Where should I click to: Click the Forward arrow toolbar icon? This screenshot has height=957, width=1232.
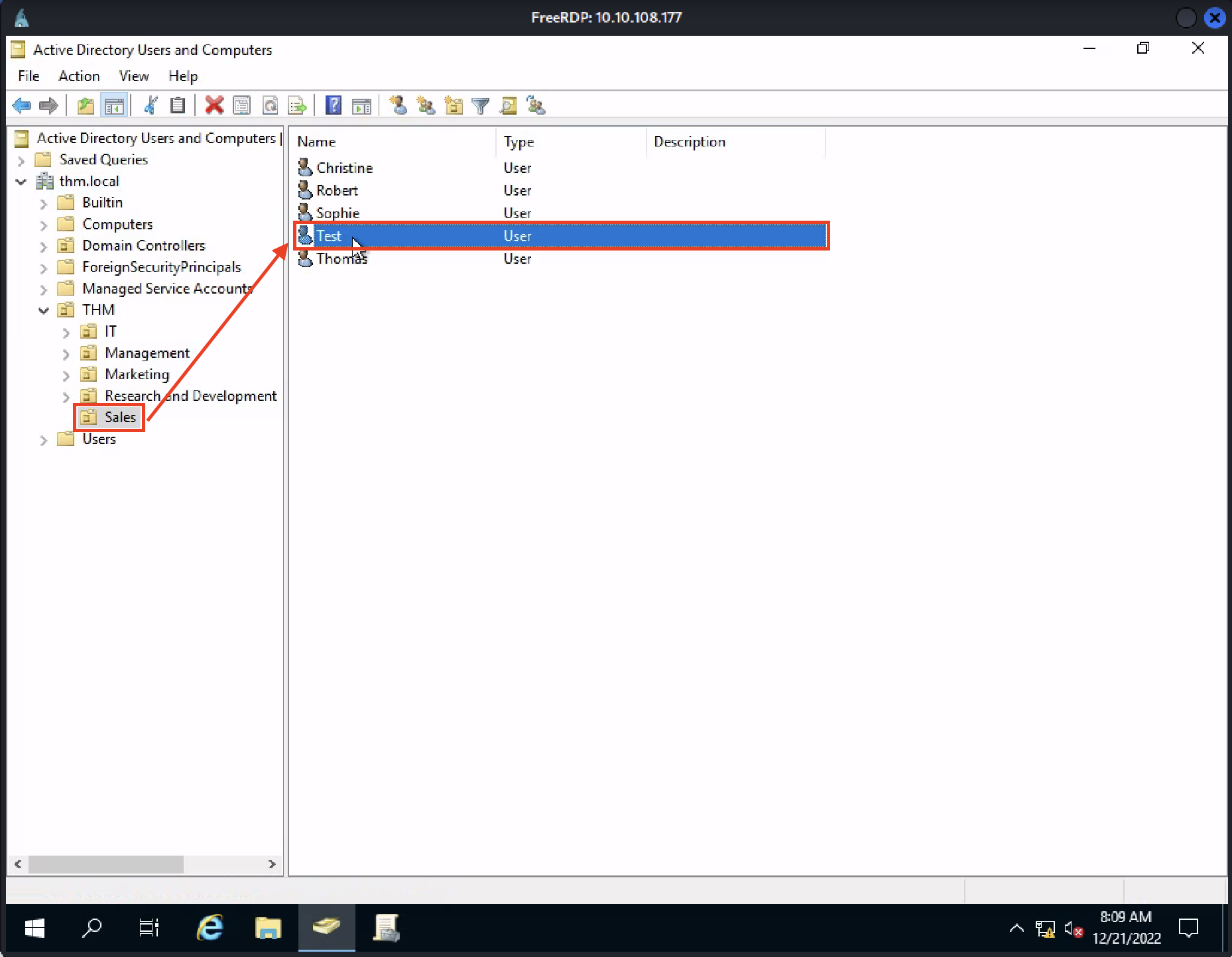[x=48, y=105]
